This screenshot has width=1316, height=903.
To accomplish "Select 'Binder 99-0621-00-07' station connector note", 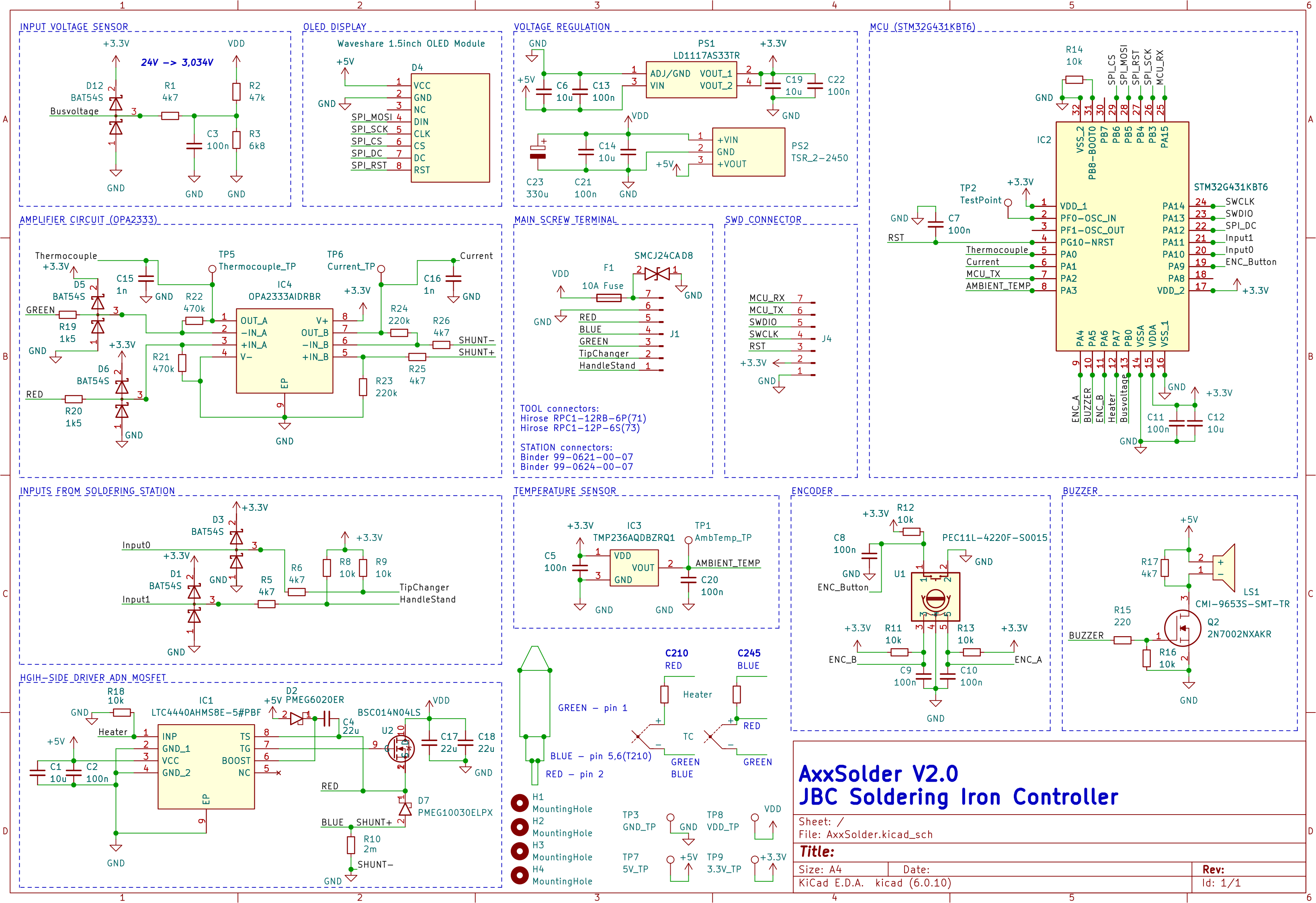I will [577, 457].
